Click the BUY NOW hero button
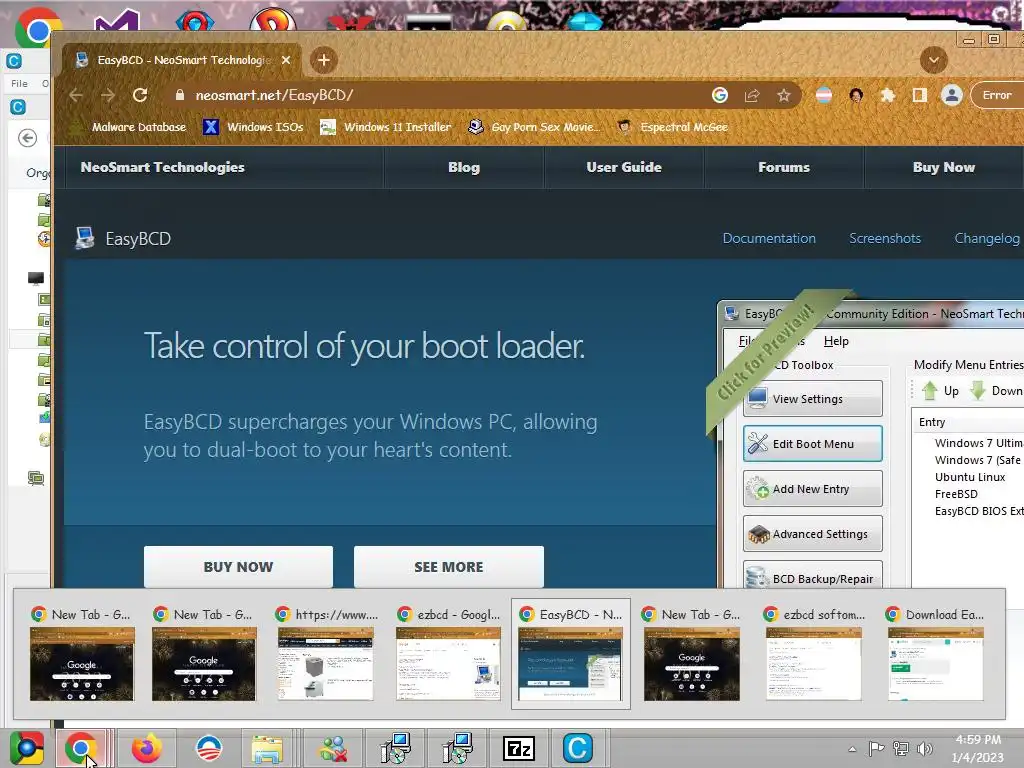Viewport: 1024px width, 768px height. 238,567
